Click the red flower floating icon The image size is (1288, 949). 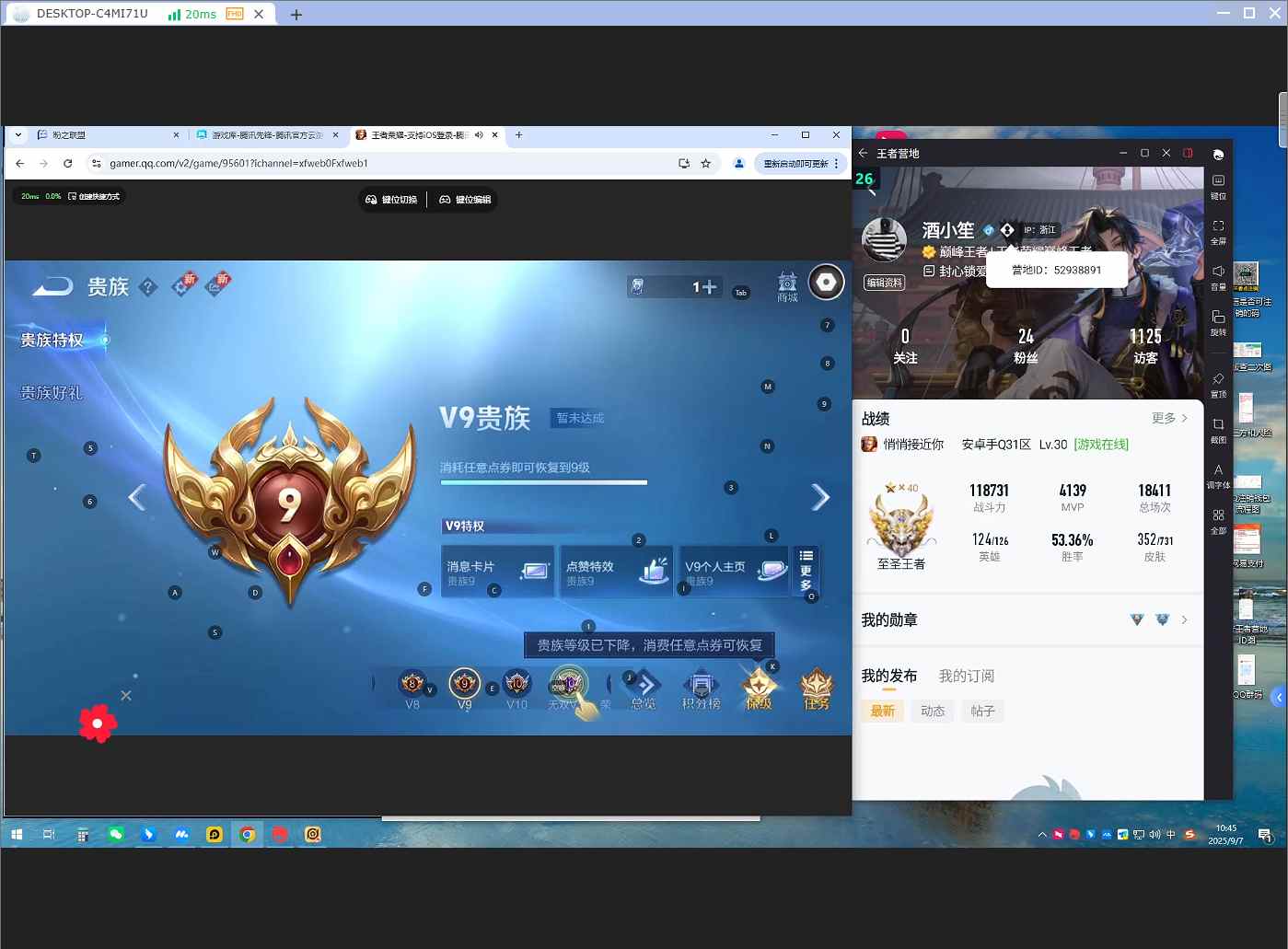[x=98, y=723]
